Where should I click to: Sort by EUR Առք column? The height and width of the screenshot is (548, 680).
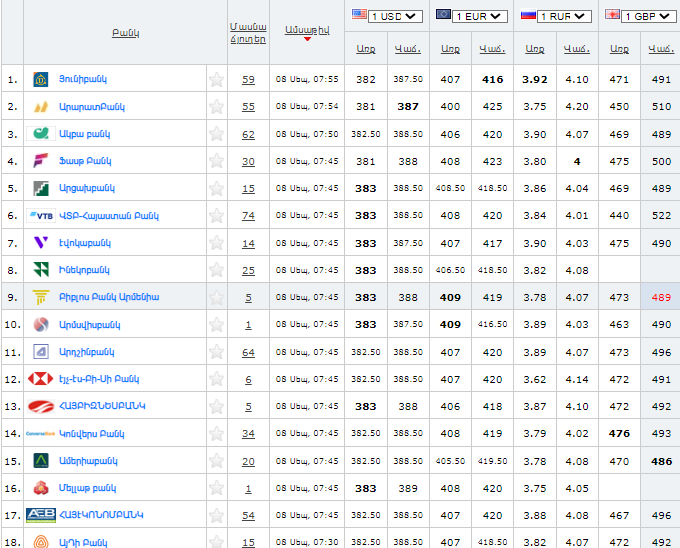pyautogui.click(x=450, y=49)
